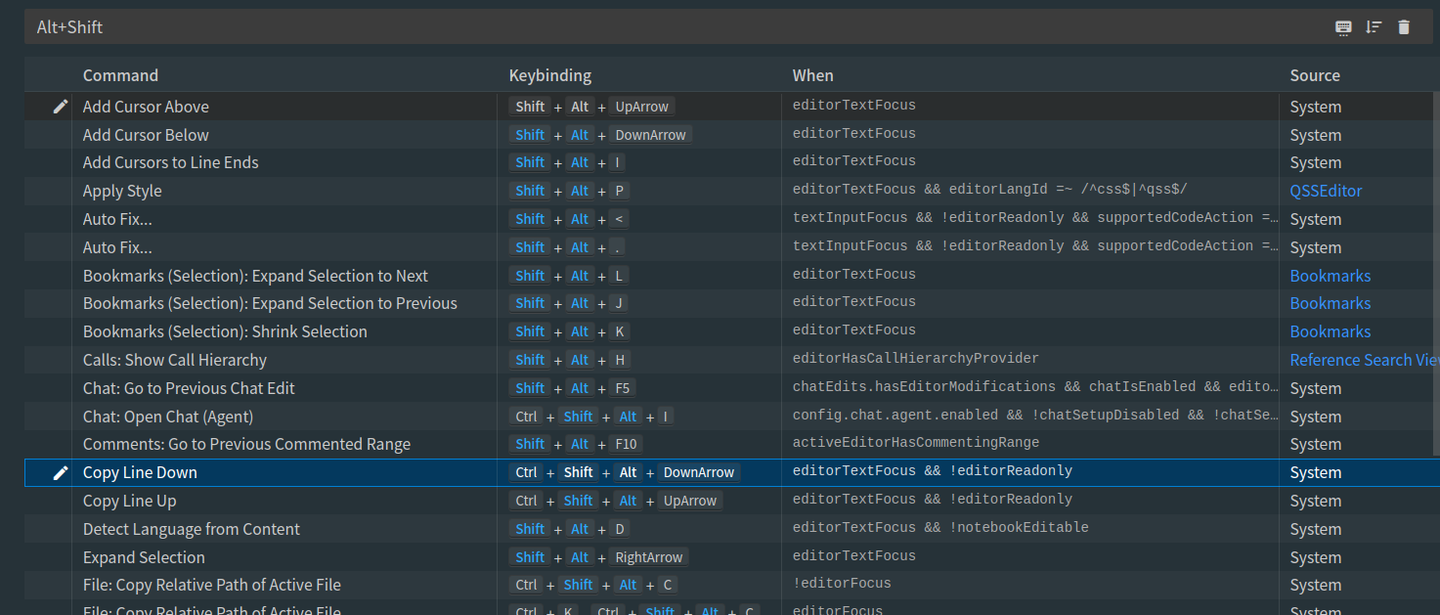This screenshot has height=615, width=1440.
Task: Select the Add Cursor Below command
Action: tap(146, 135)
